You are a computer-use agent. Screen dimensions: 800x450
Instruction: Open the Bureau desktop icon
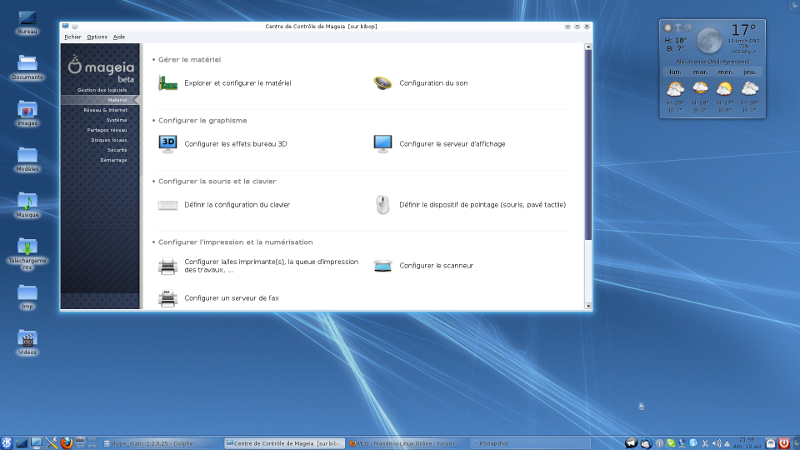(27, 22)
